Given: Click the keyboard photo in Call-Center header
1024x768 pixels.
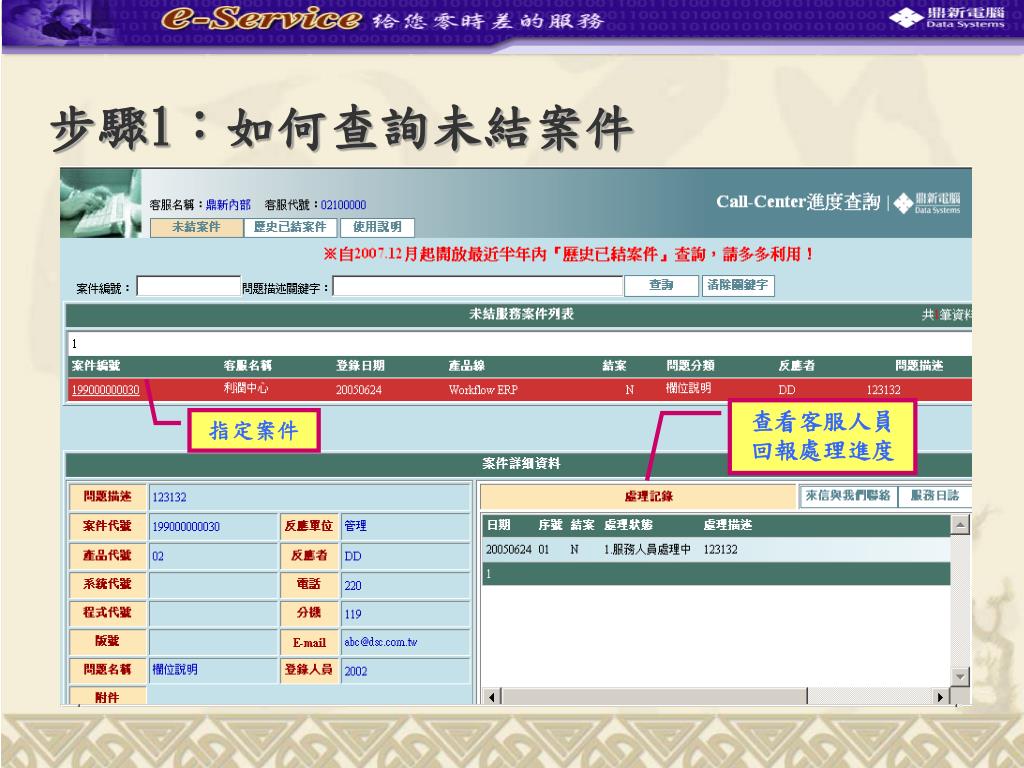Looking at the screenshot, I should pyautogui.click(x=101, y=203).
